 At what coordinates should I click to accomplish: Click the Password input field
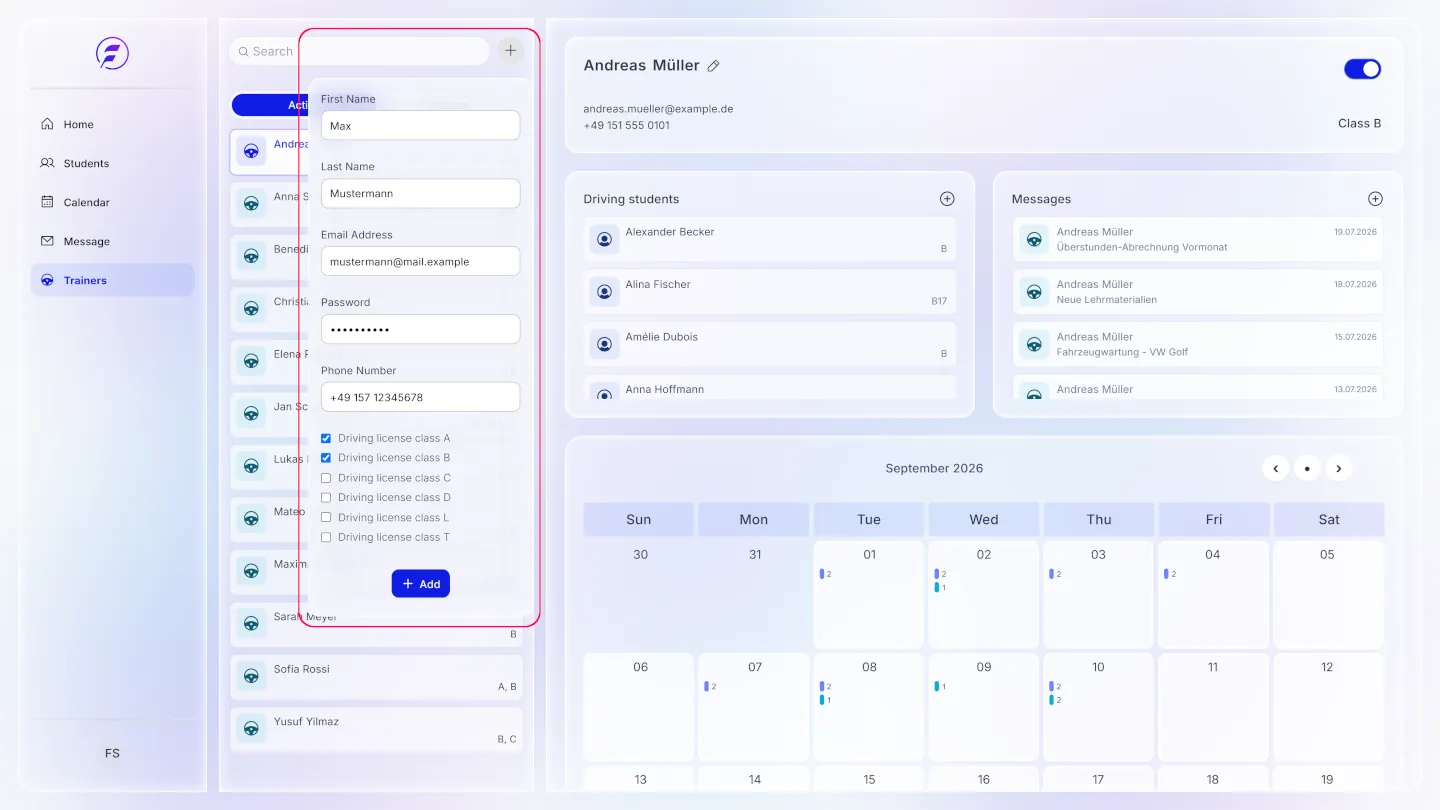tap(420, 329)
